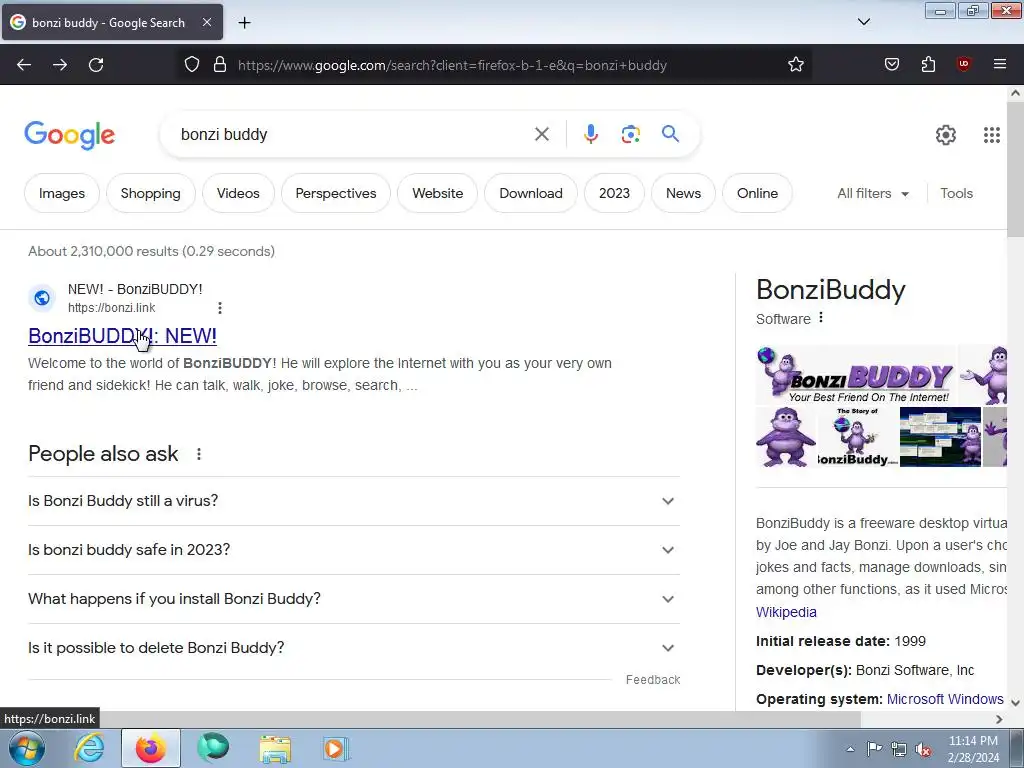Expand Is bonzi buddy safe in 2023?

click(x=354, y=550)
